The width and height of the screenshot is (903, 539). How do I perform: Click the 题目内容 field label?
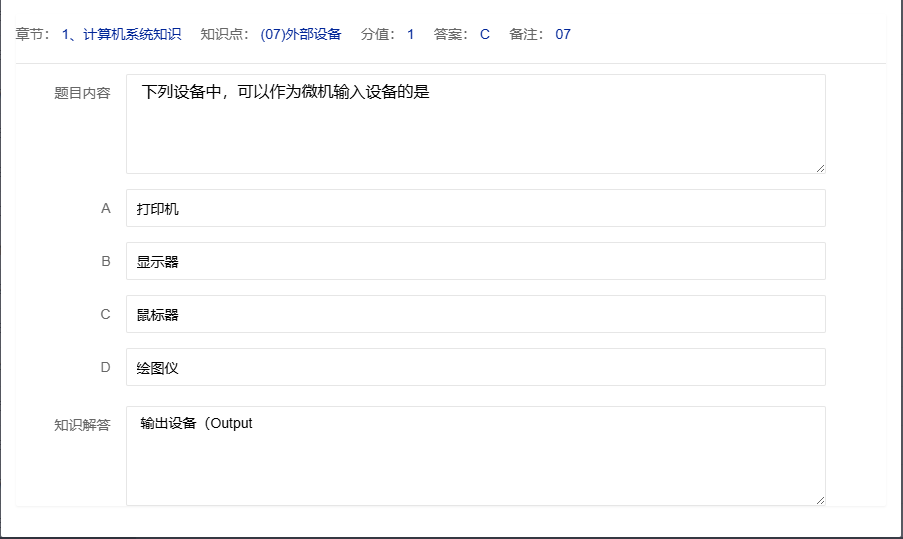(82, 93)
